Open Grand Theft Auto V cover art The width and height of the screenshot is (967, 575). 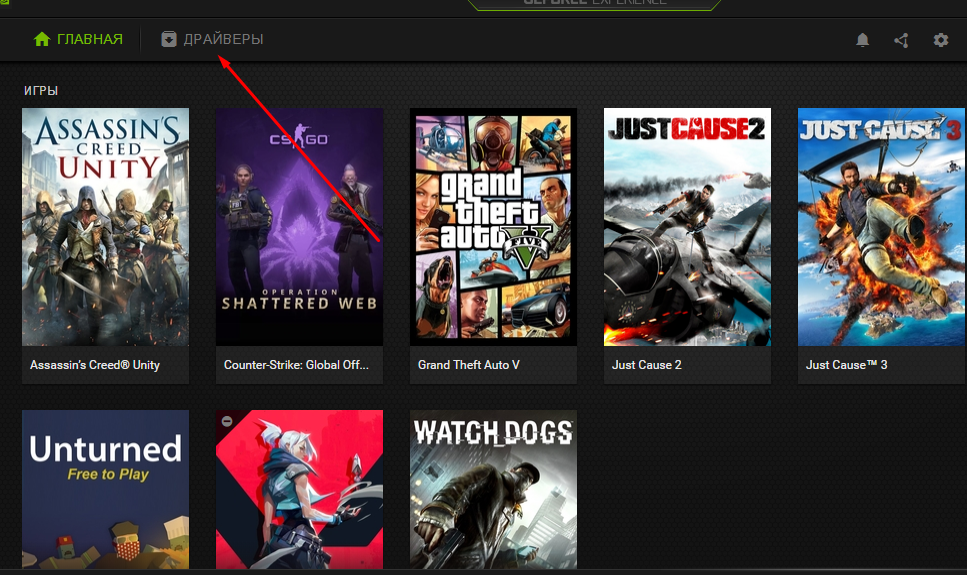(493, 227)
